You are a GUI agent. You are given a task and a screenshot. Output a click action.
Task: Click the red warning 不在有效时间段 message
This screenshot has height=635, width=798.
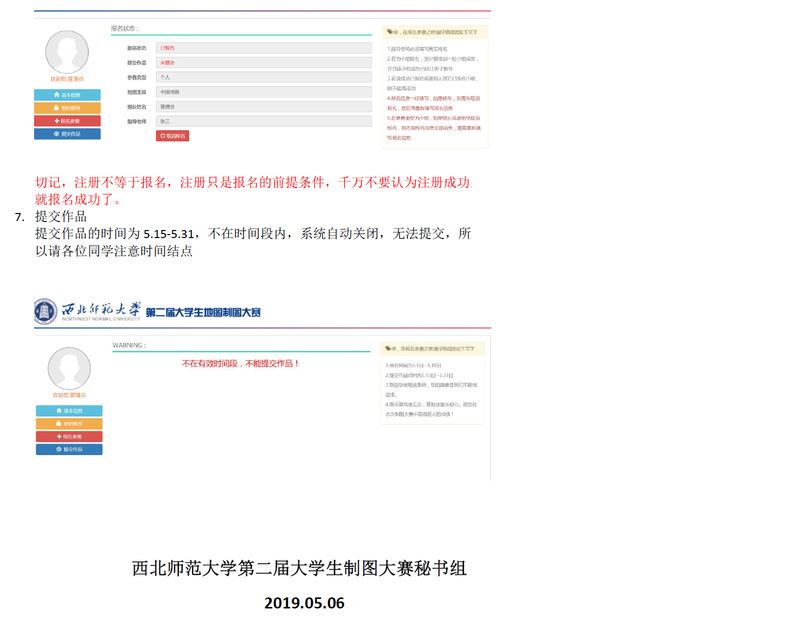pyautogui.click(x=241, y=364)
